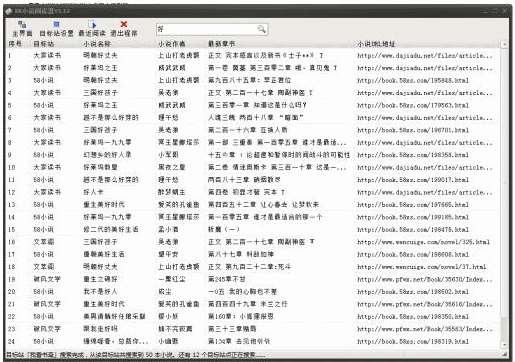Click the app icon in the title bar
This screenshot has width=515, height=362.
(x=9, y=11)
